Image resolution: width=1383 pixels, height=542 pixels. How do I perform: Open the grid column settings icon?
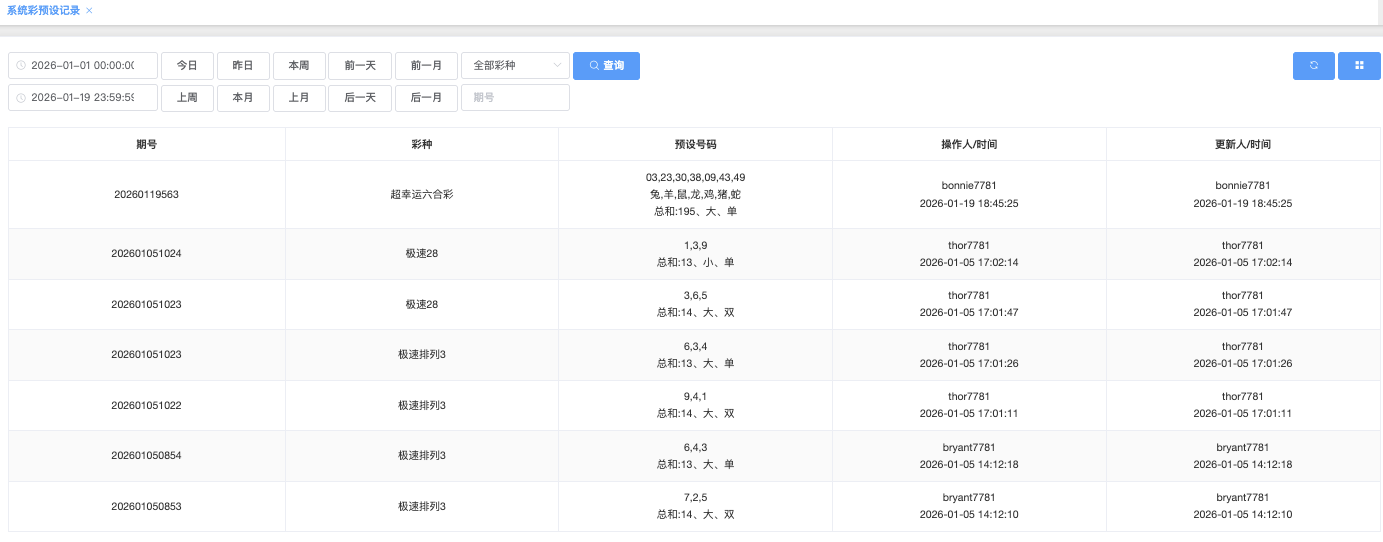point(1359,66)
